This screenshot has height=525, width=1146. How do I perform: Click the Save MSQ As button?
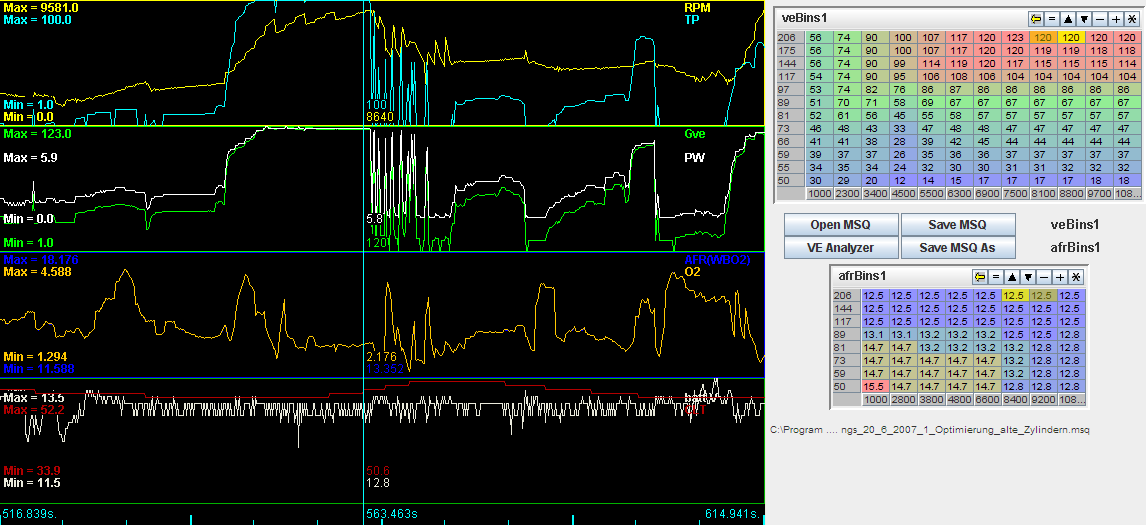(957, 248)
